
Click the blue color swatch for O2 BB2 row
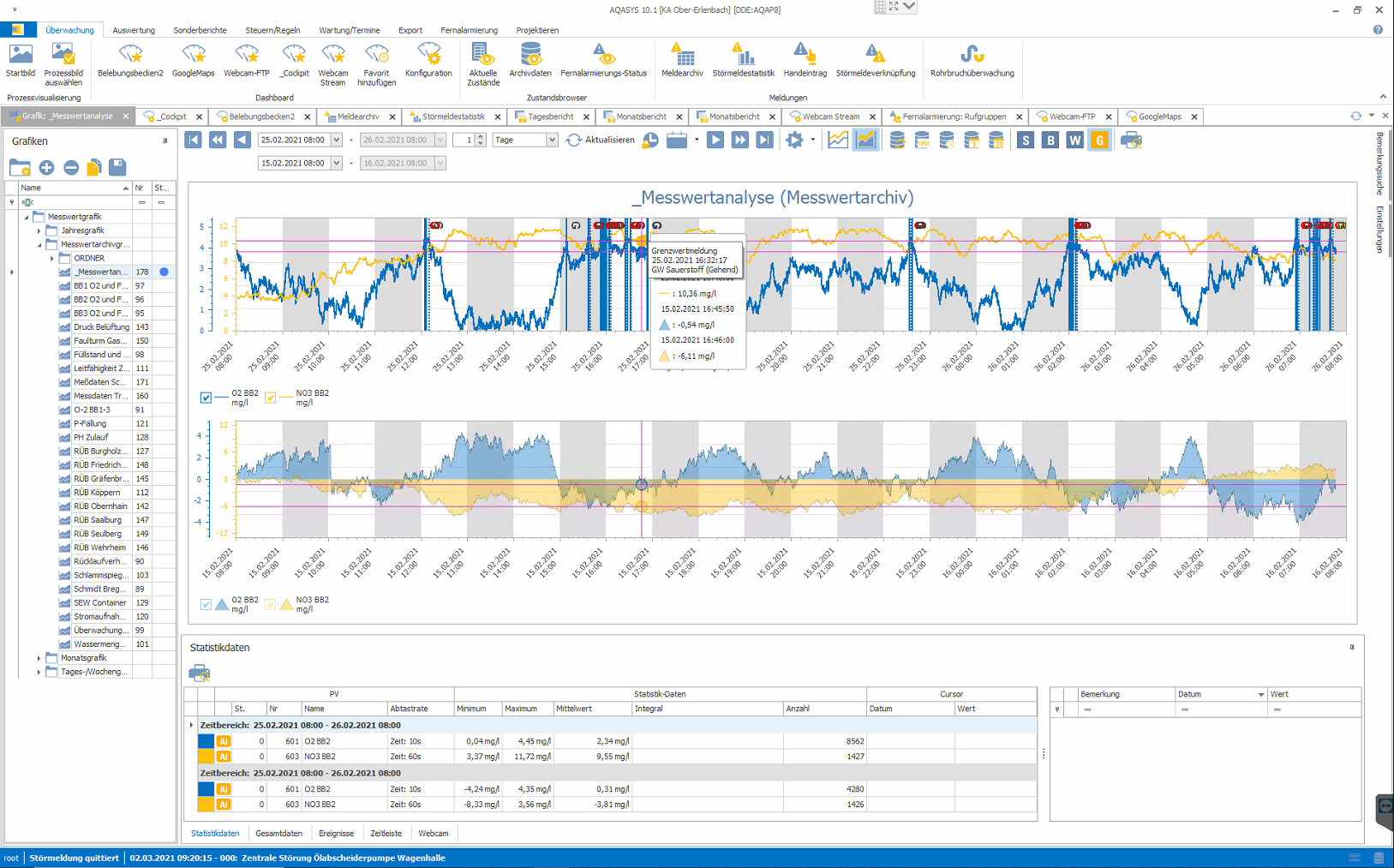(x=206, y=741)
